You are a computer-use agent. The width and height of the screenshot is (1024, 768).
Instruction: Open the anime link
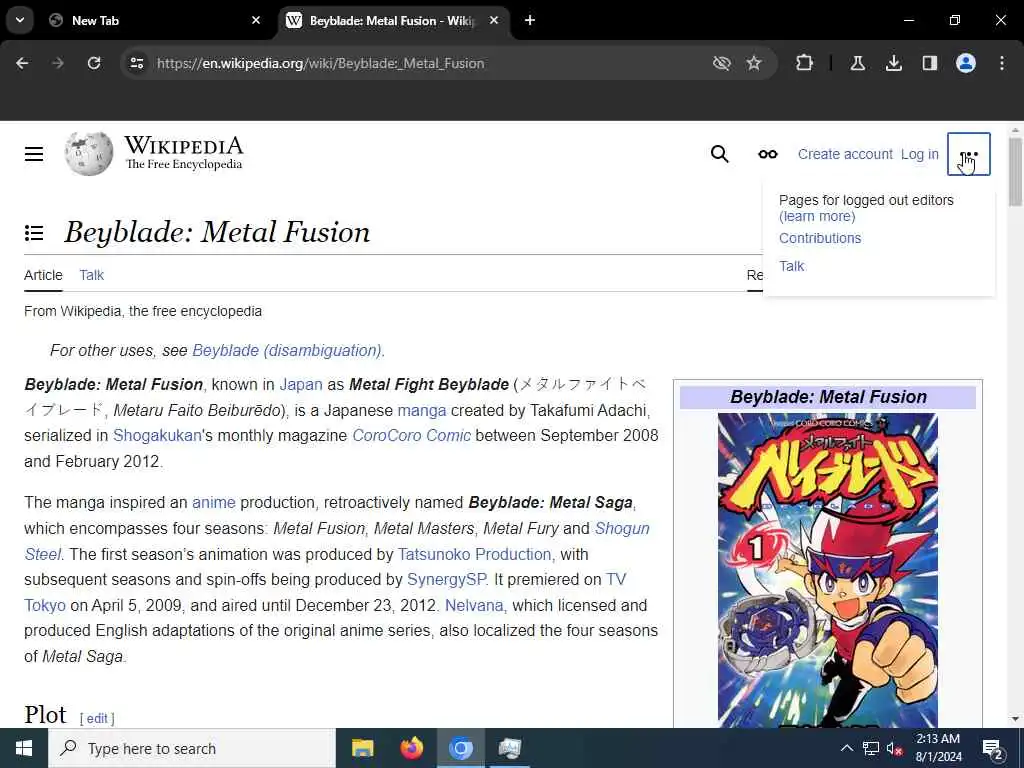(214, 503)
